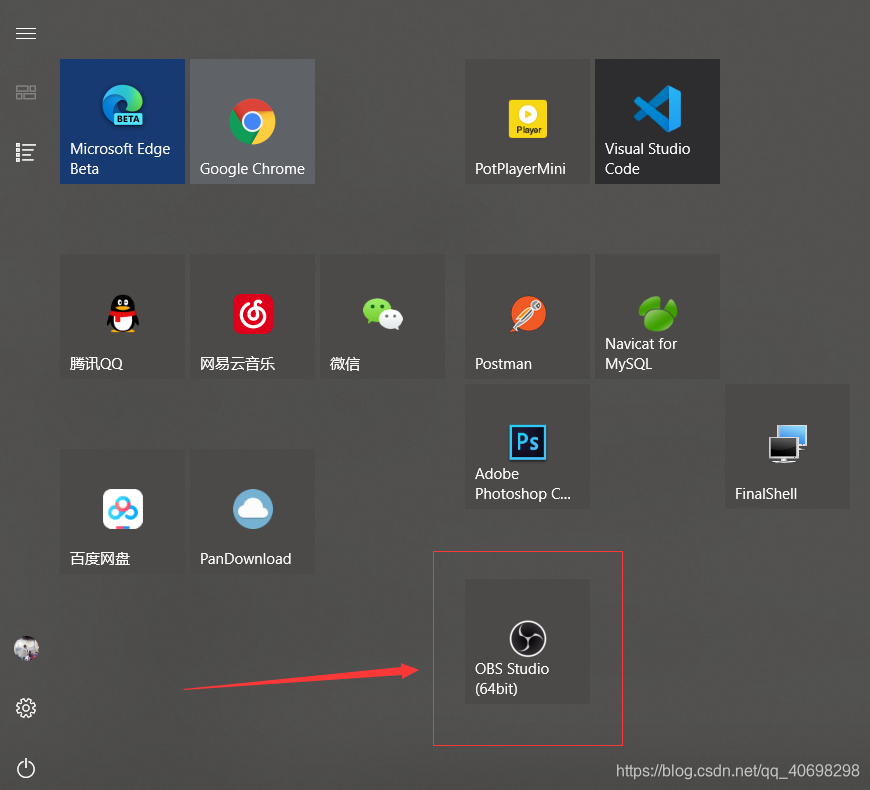Launch the FinalShell tile
Image resolution: width=870 pixels, height=790 pixels.
click(x=787, y=447)
